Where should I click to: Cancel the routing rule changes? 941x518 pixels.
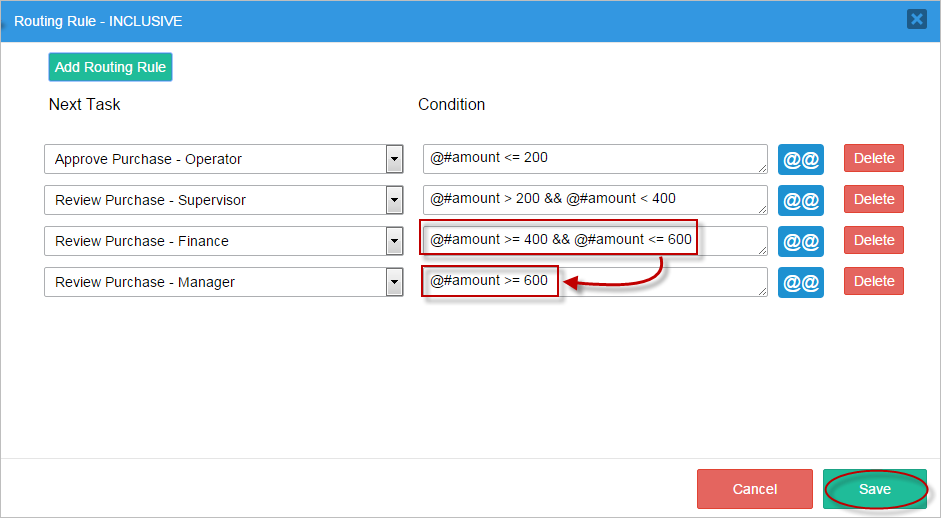[x=754, y=489]
